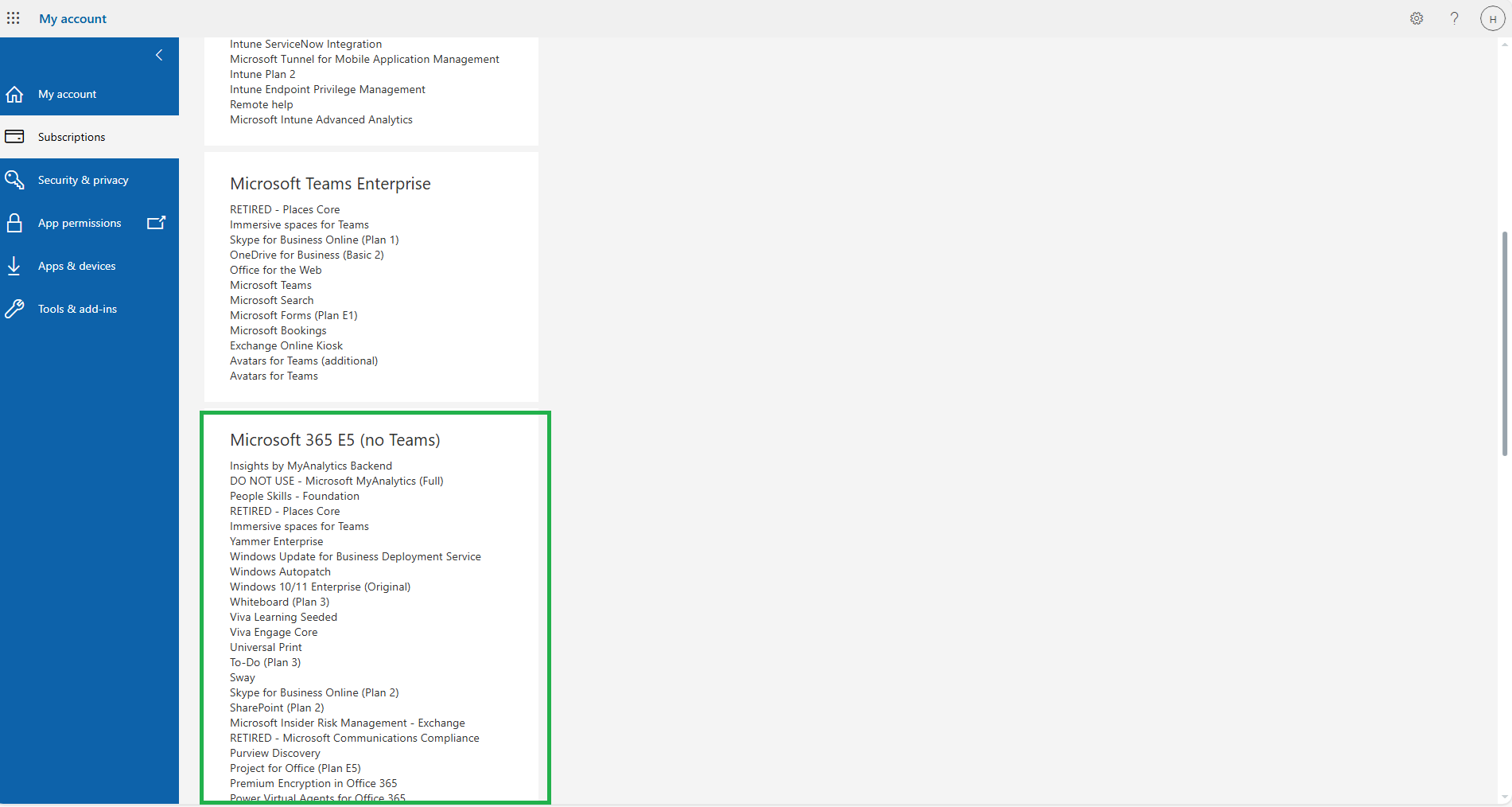
Task: Click the Intune Plan 2 row
Action: pos(262,74)
